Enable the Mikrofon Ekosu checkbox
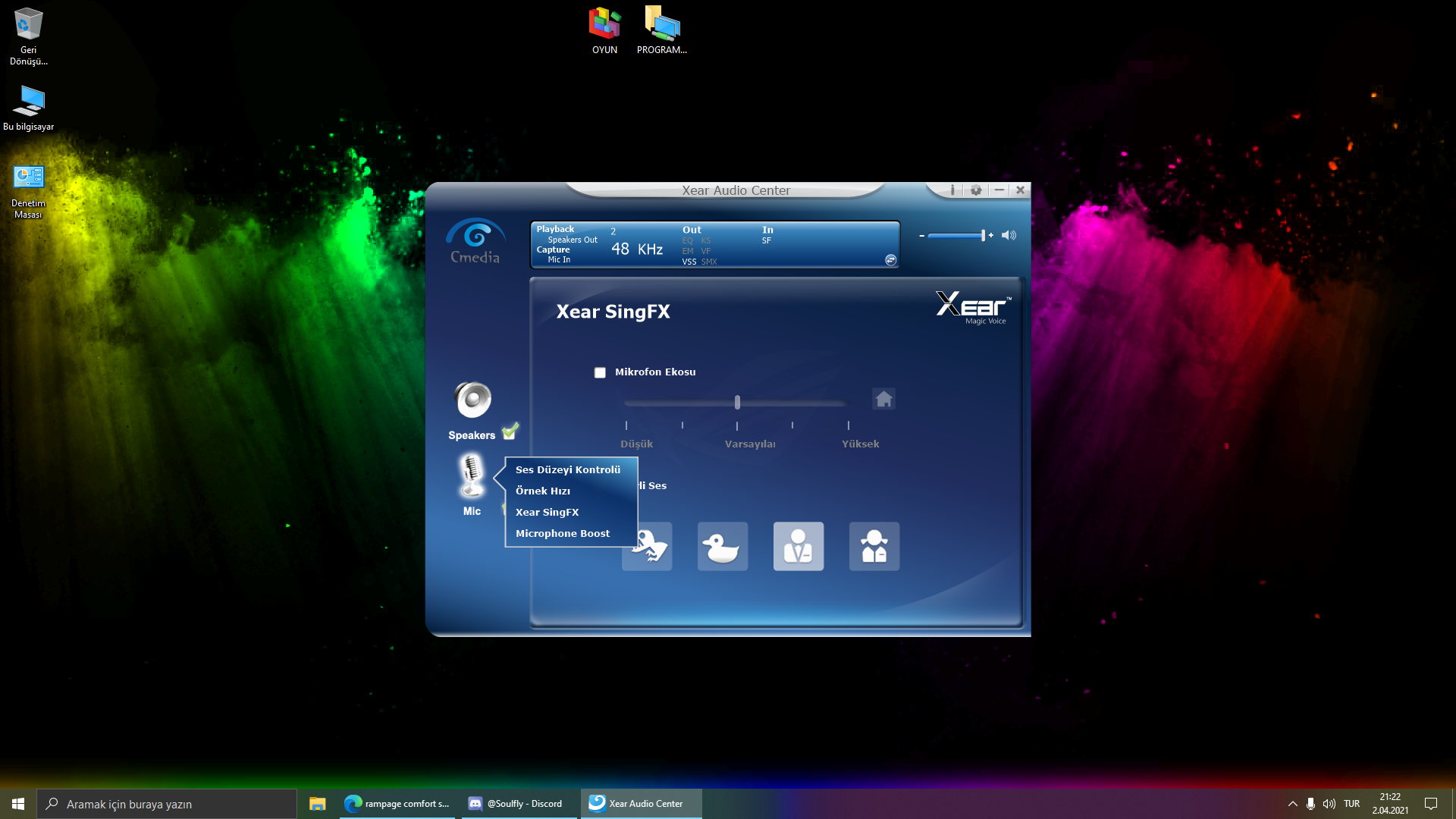 (x=600, y=372)
